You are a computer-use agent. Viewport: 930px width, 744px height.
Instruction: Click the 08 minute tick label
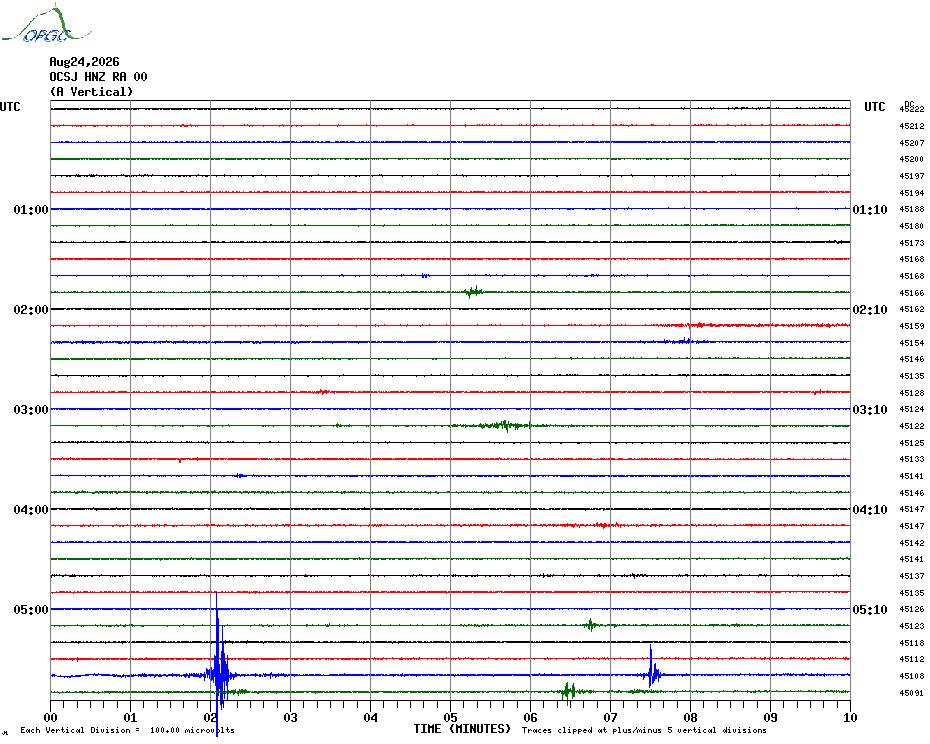tap(690, 717)
